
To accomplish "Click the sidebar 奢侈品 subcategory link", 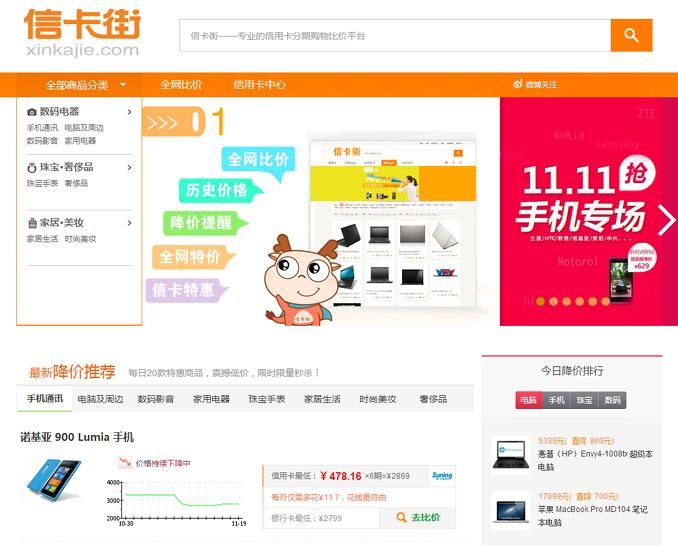I will click(77, 183).
